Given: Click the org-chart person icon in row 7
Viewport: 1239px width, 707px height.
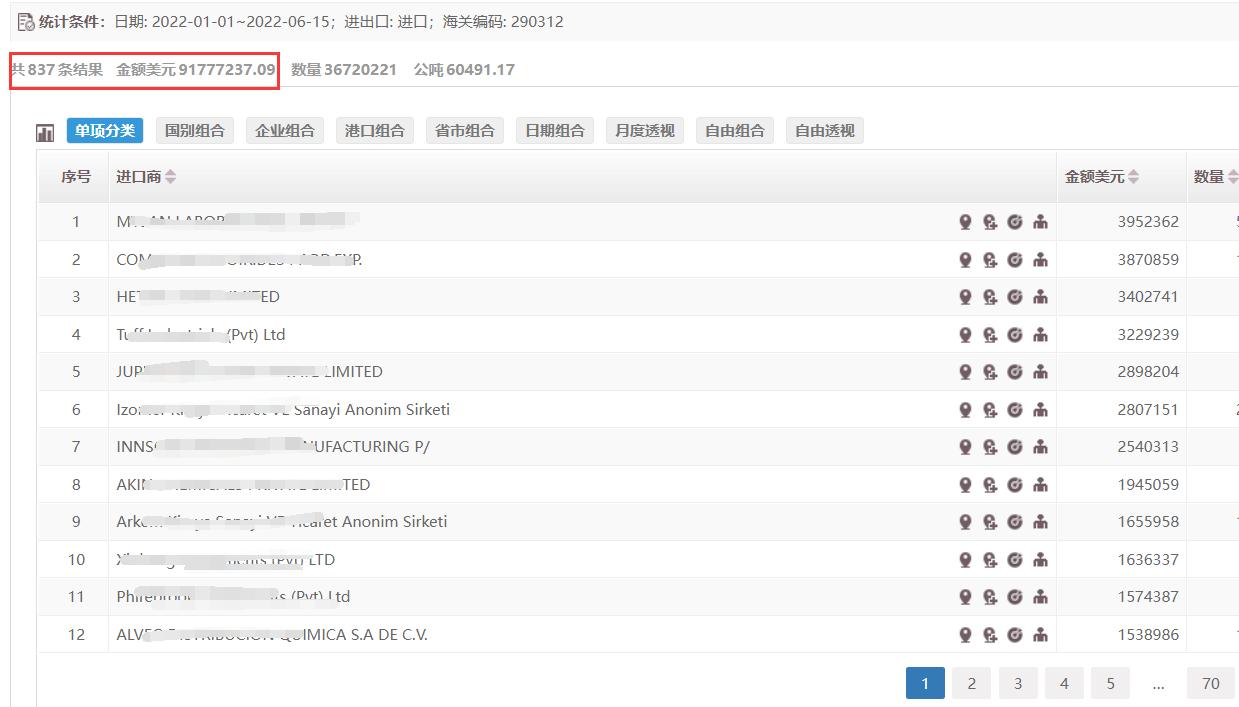Looking at the screenshot, I should click(x=1040, y=447).
